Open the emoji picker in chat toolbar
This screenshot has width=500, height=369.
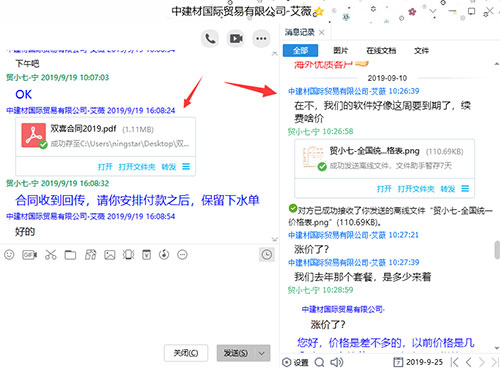9,255
